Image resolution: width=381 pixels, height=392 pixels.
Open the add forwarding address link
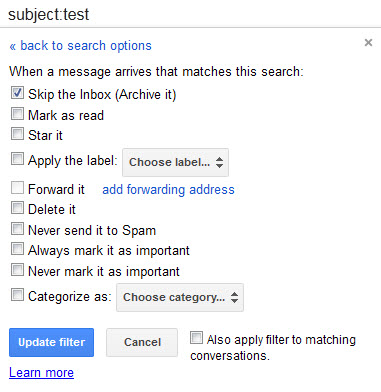pos(168,189)
